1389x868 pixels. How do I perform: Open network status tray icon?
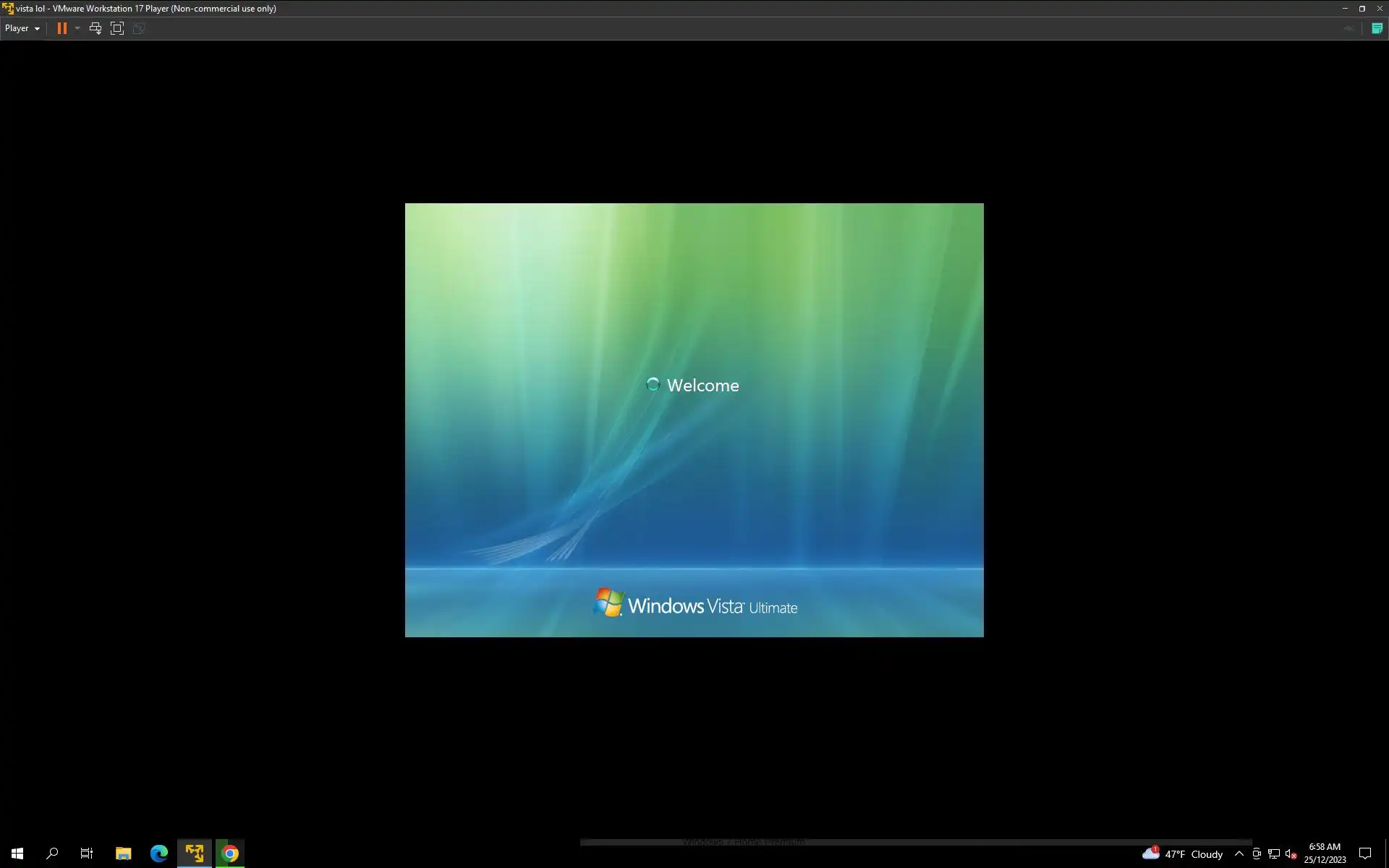(1274, 854)
